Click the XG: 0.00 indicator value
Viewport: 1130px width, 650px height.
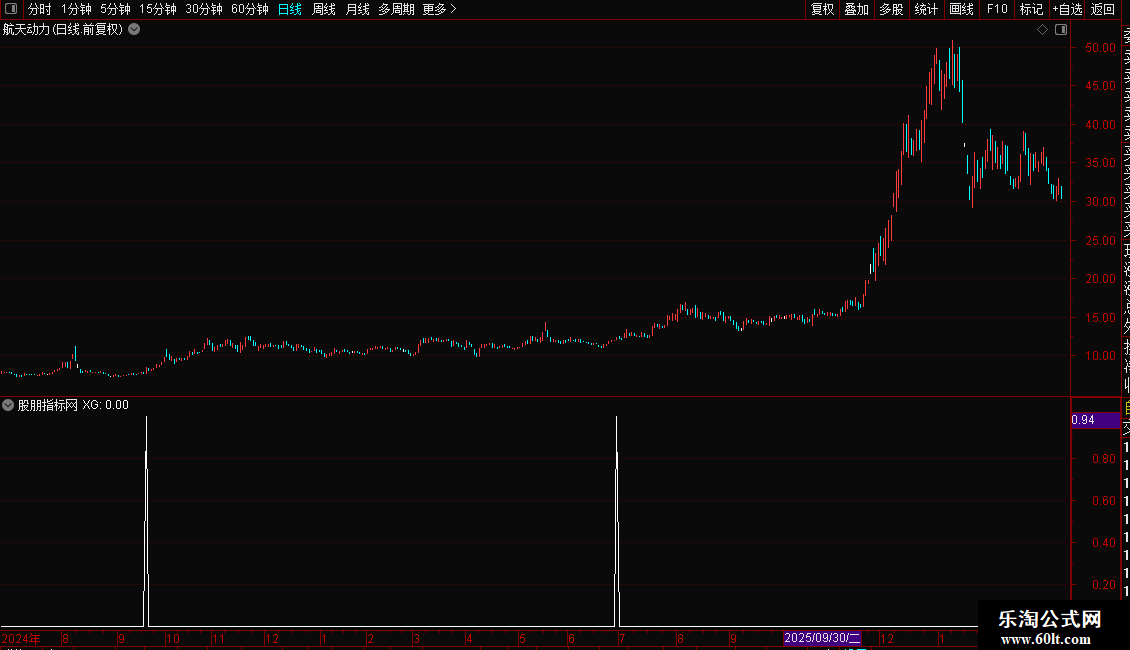105,405
